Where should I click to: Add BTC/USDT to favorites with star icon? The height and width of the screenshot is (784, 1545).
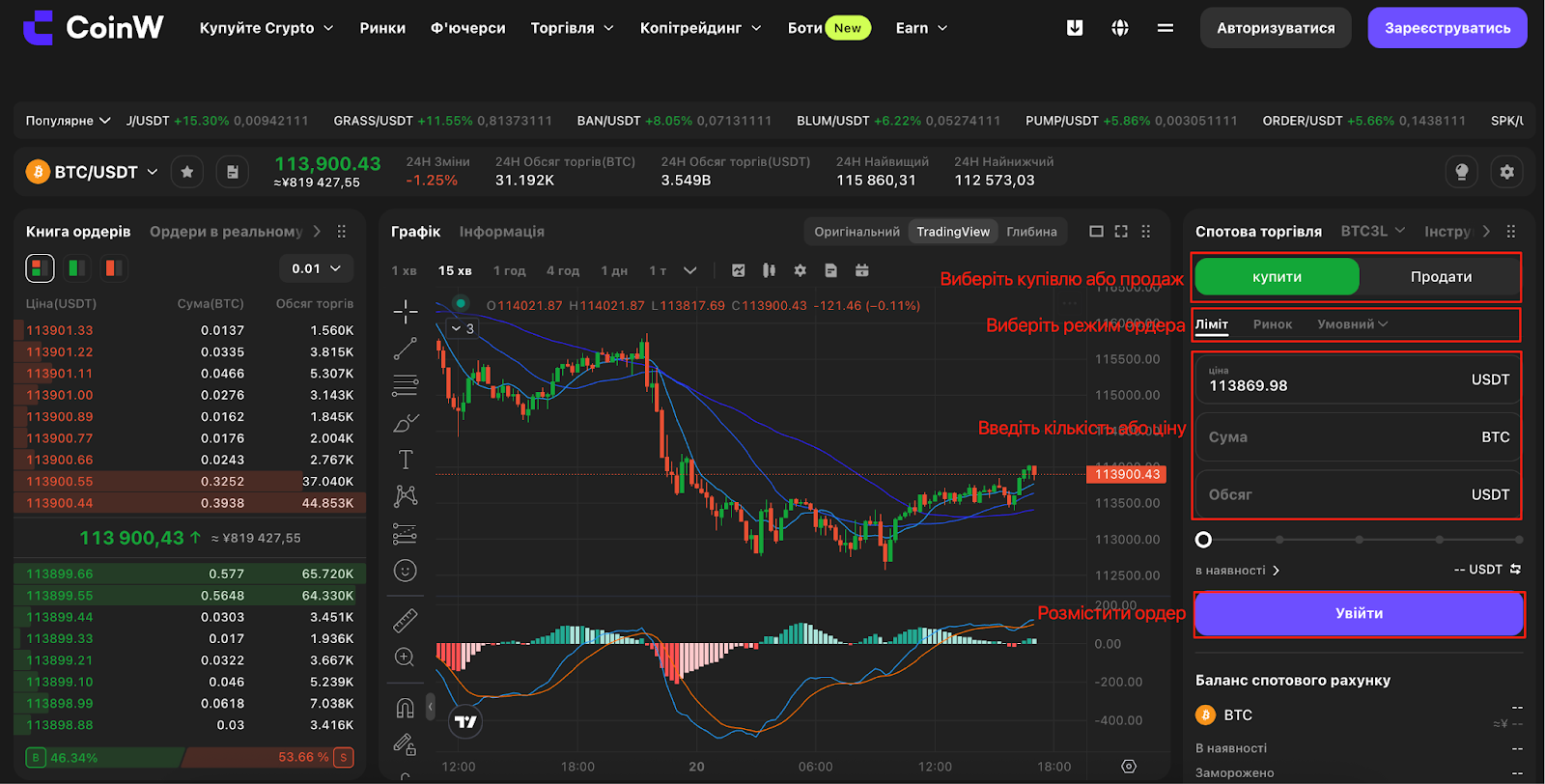coord(187,172)
